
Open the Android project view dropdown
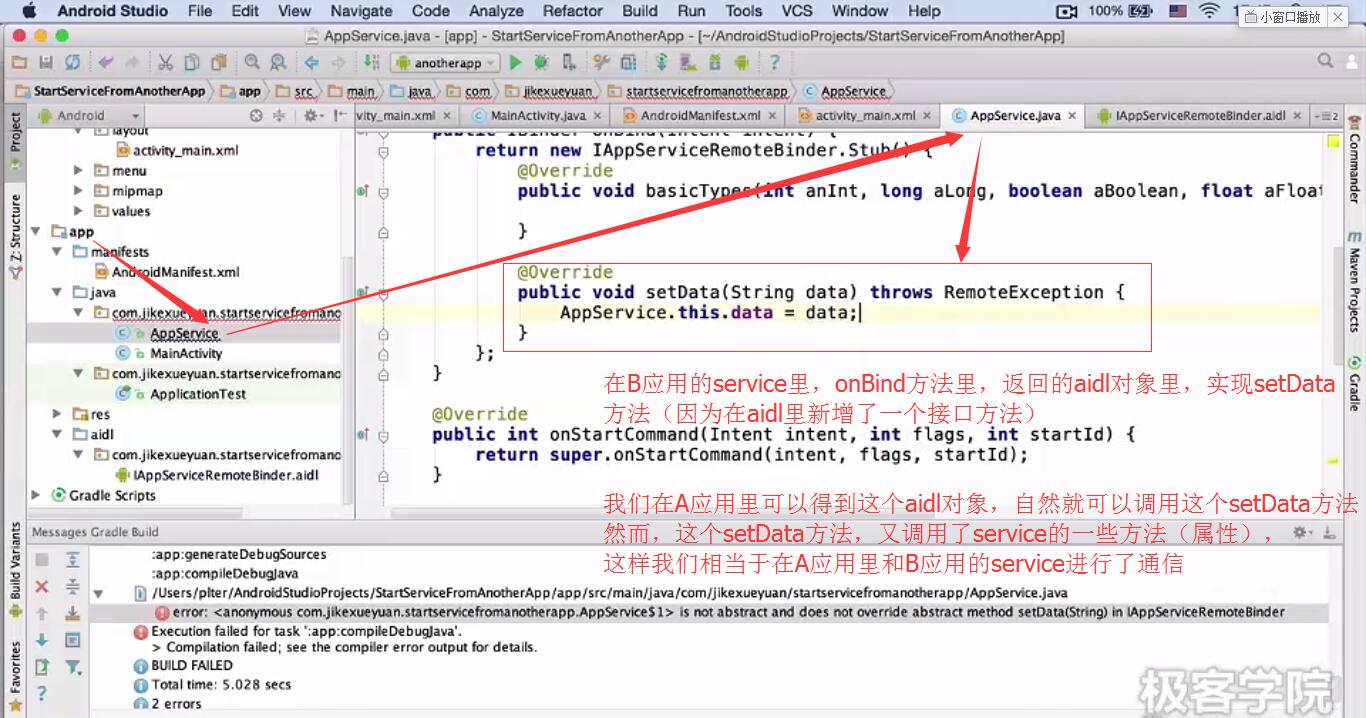tap(88, 116)
